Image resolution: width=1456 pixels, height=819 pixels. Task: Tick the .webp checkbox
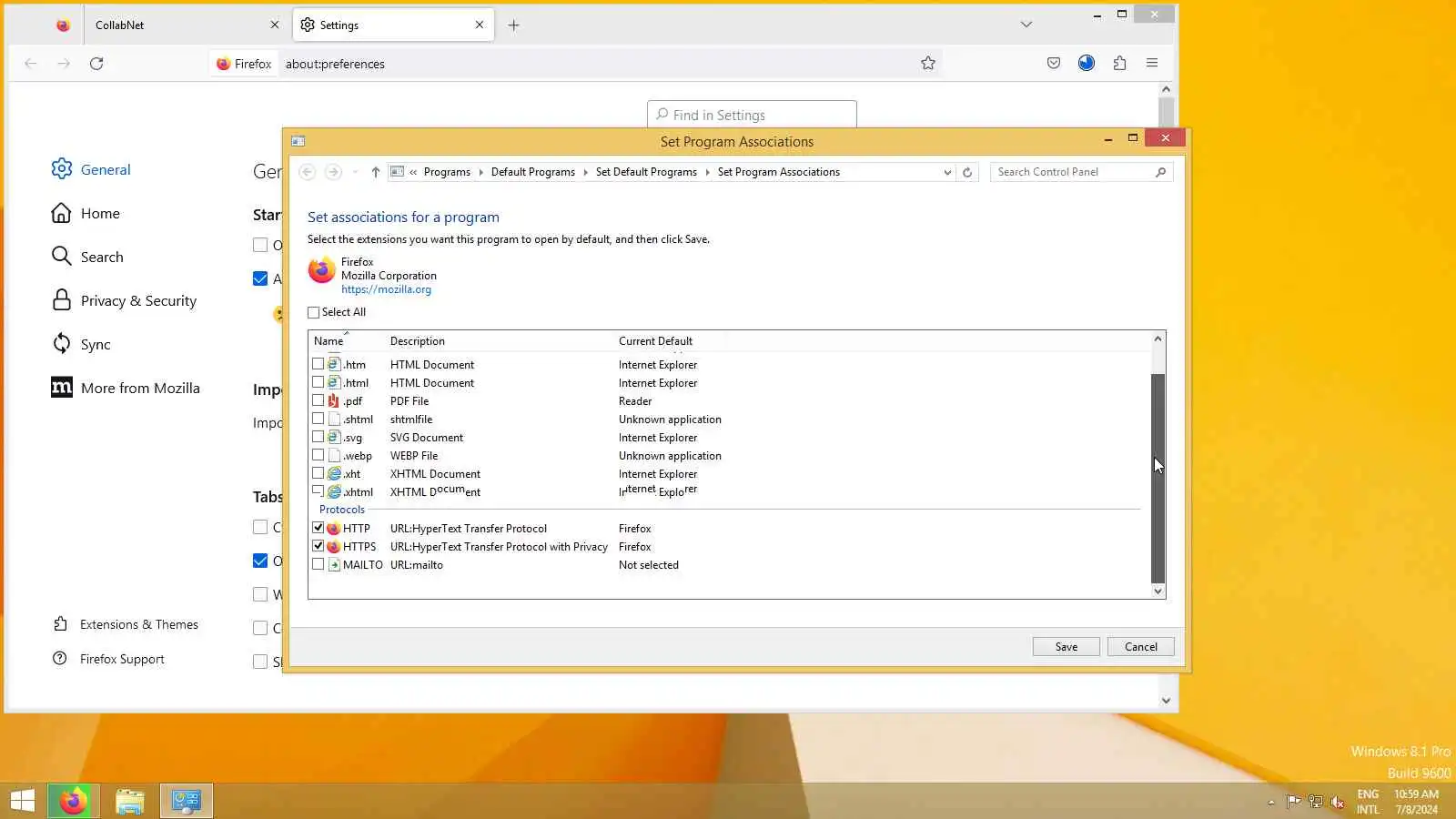(318, 455)
